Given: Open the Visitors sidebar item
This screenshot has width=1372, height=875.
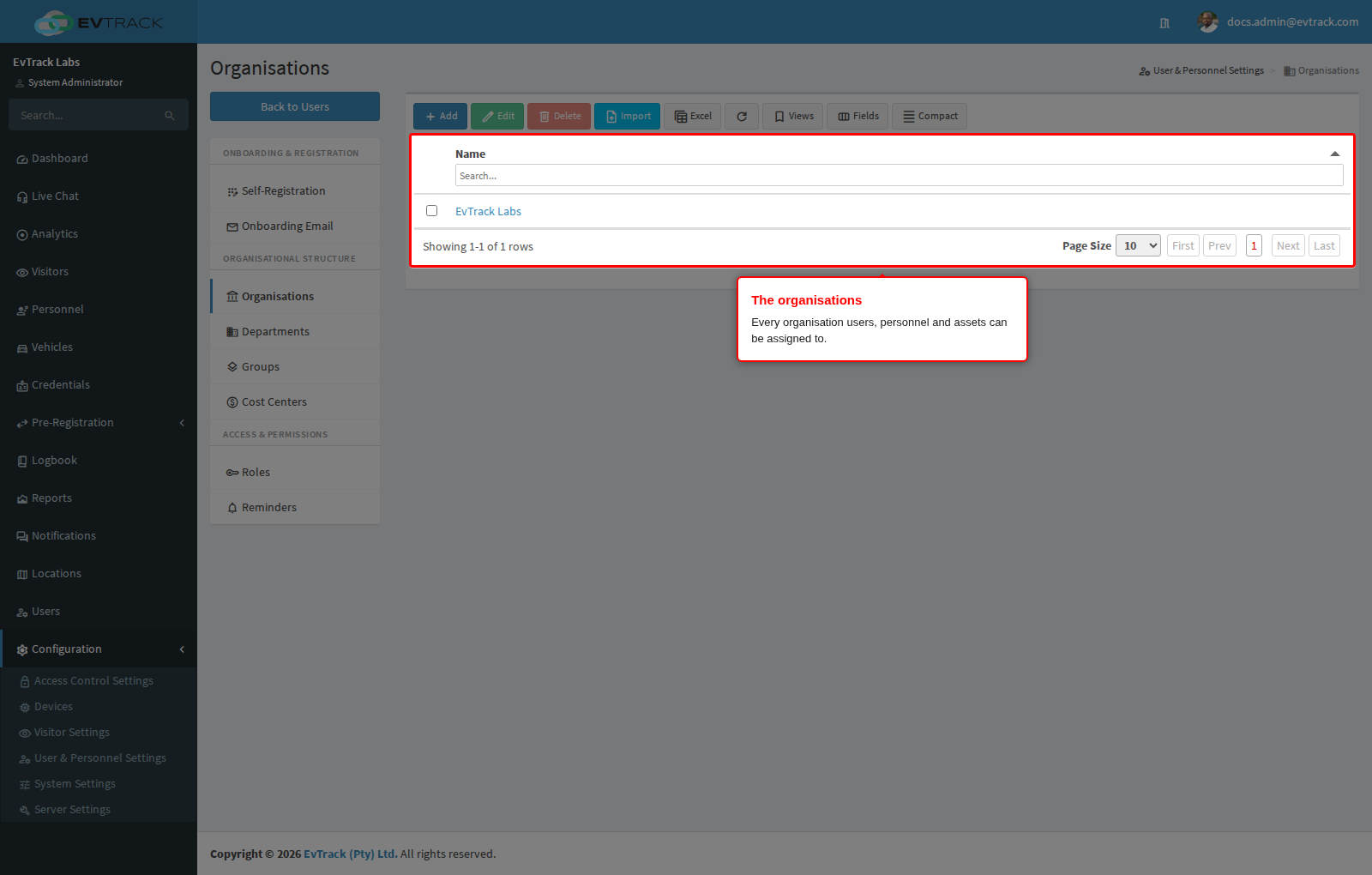Looking at the screenshot, I should tap(99, 272).
